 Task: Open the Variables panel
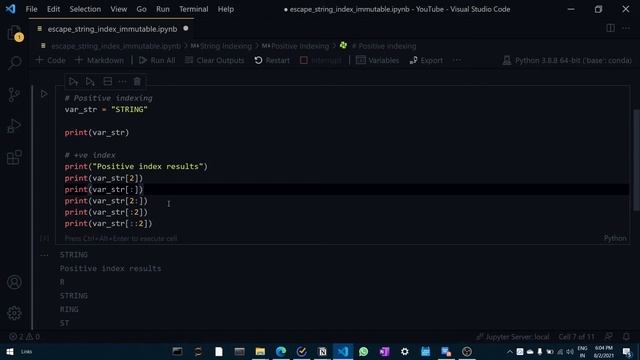click(x=378, y=60)
